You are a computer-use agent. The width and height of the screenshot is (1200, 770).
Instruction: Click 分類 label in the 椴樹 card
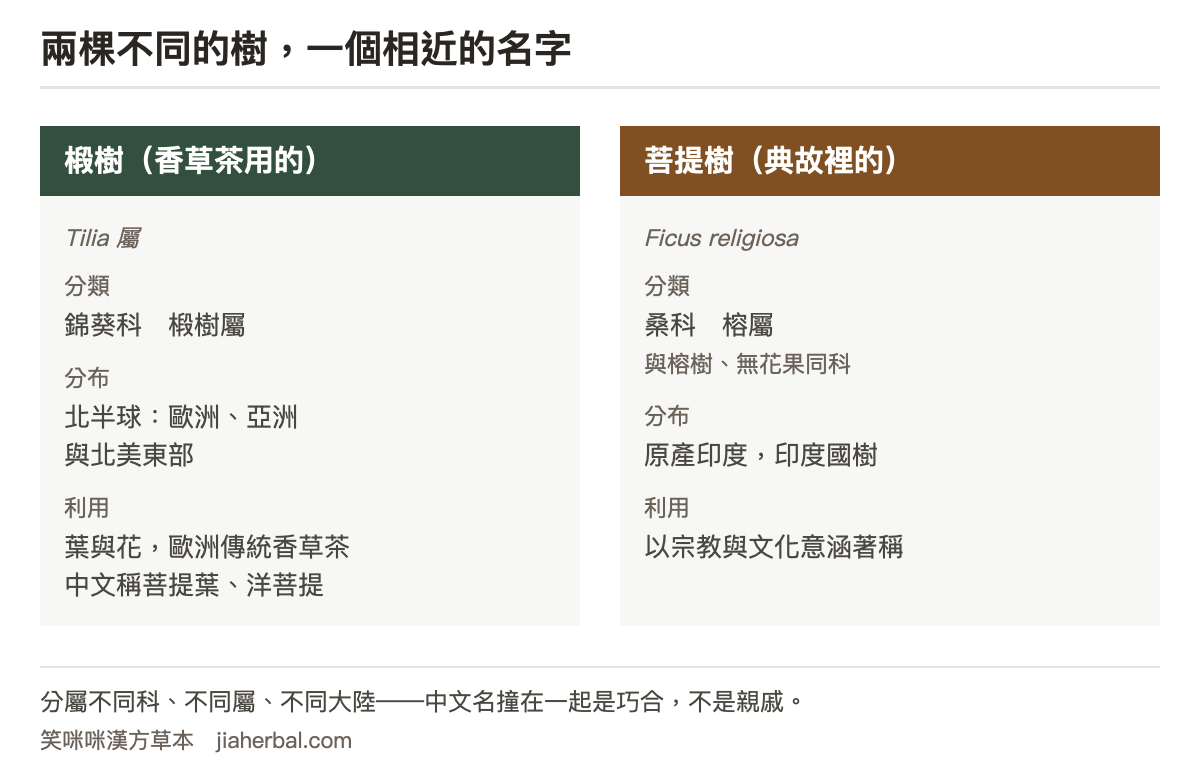87,286
